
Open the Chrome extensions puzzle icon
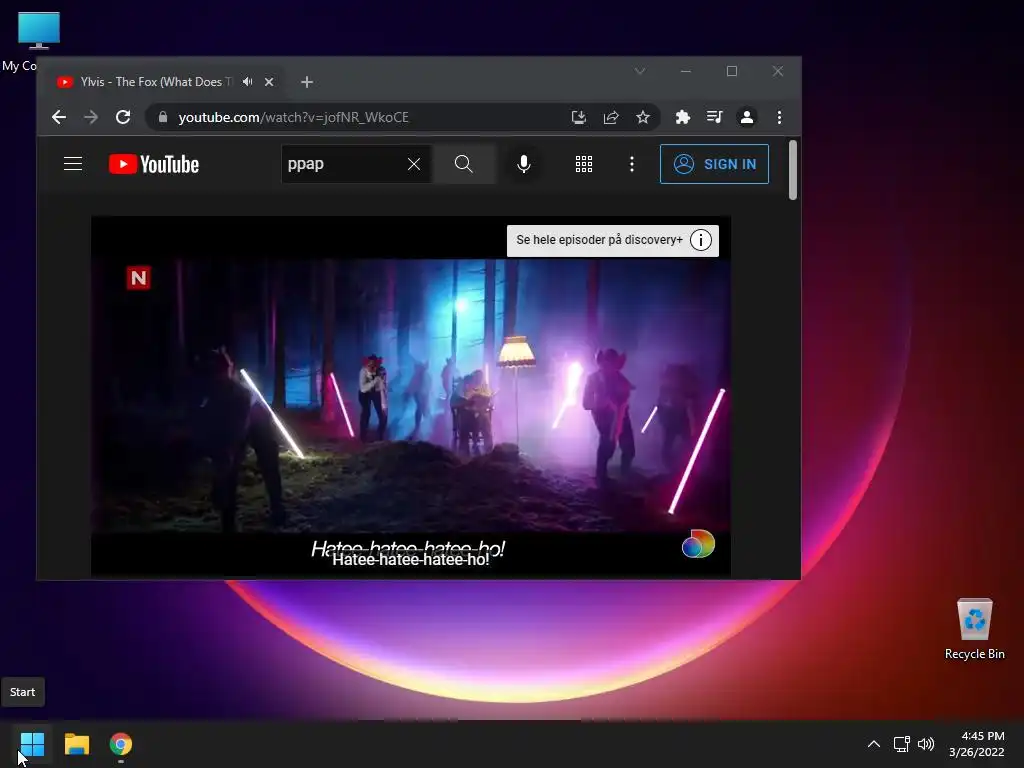coord(682,118)
